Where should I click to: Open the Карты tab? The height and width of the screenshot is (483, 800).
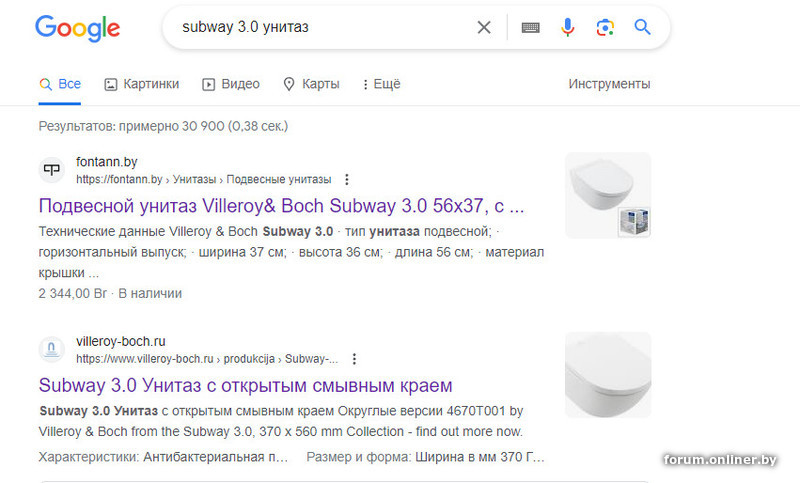pyautogui.click(x=311, y=84)
